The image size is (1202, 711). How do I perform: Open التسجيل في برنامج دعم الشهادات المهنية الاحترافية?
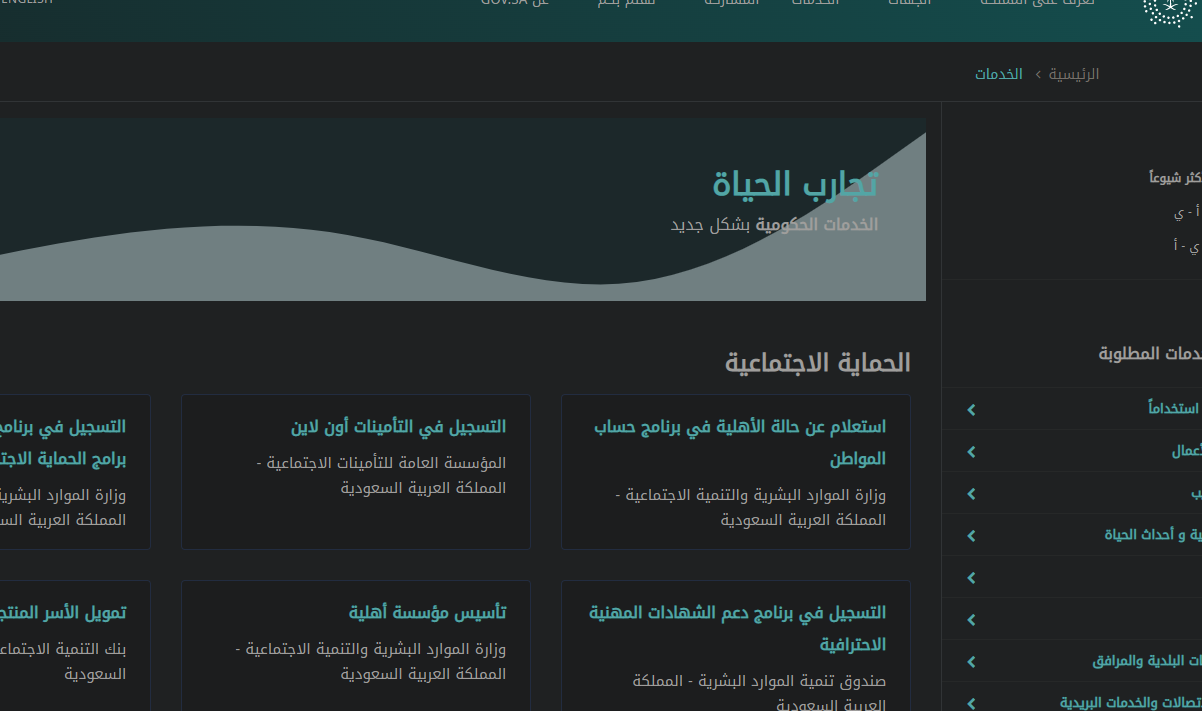(737, 628)
